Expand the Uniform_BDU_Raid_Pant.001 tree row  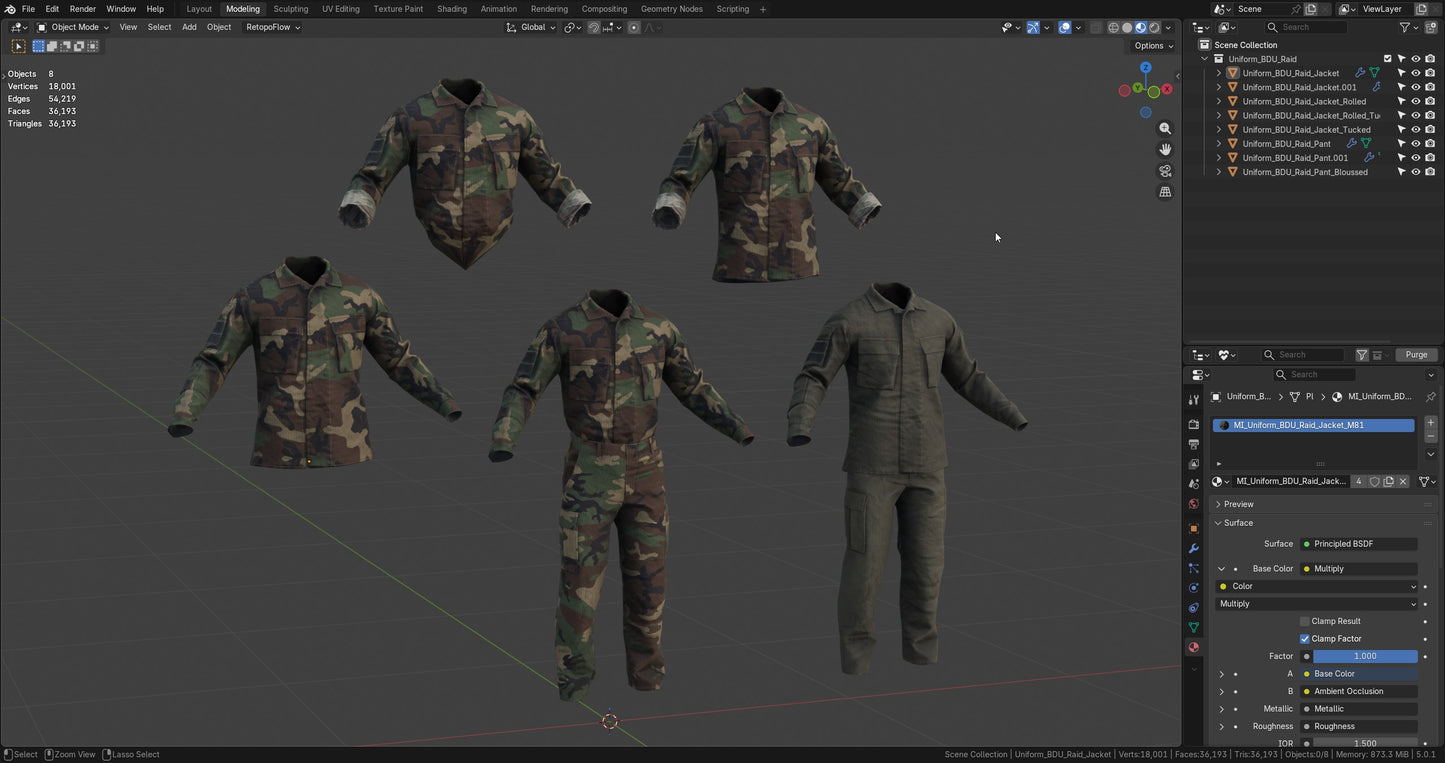(1218, 158)
